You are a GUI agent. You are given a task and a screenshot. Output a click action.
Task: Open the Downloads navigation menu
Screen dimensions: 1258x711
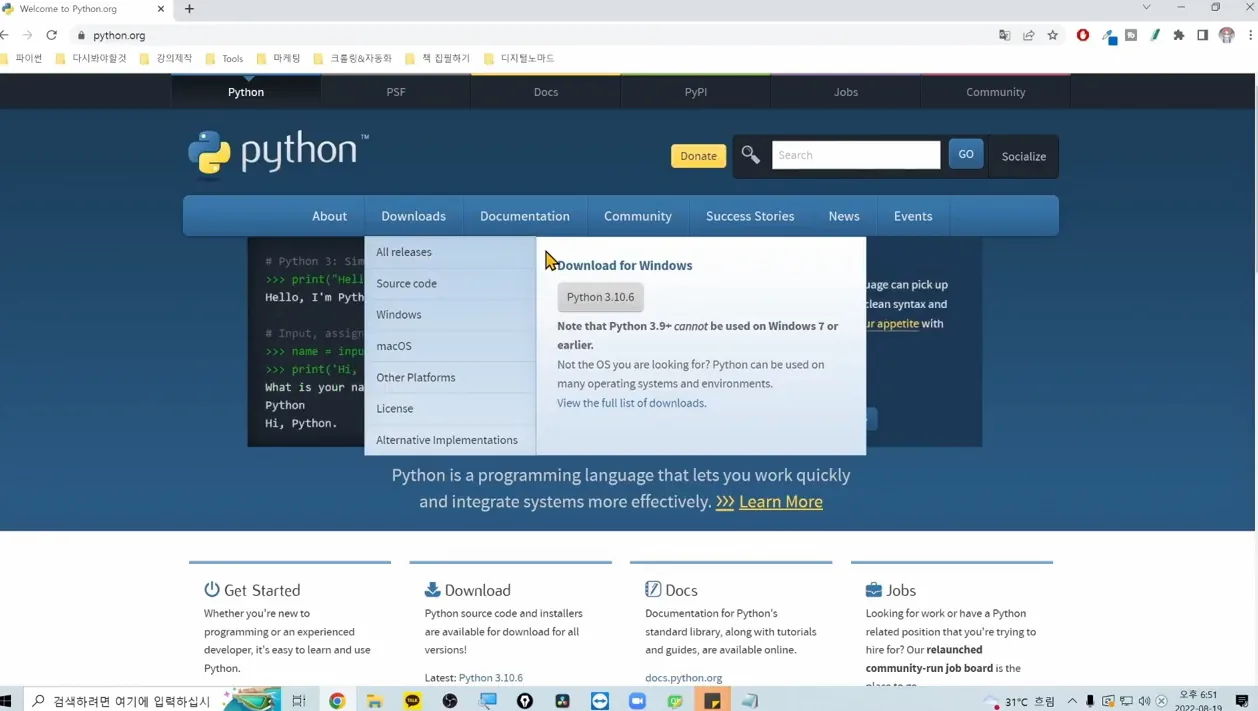pyautogui.click(x=413, y=216)
